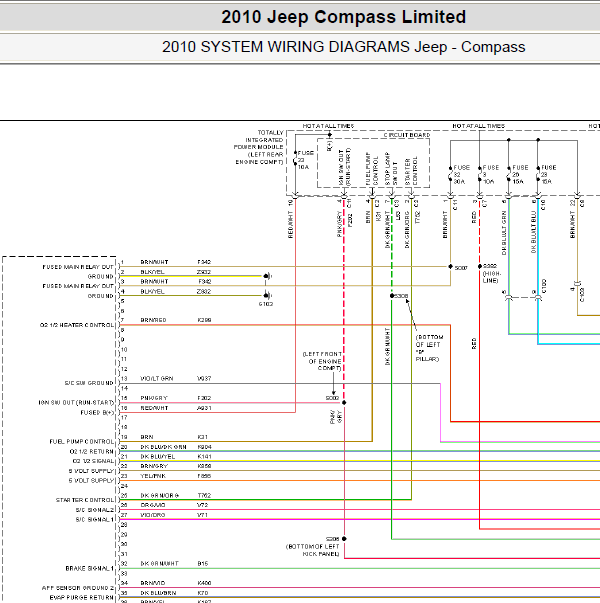Click the "RED/WHT" wire color at pin 16
This screenshot has height=603, width=600.
coord(154,408)
